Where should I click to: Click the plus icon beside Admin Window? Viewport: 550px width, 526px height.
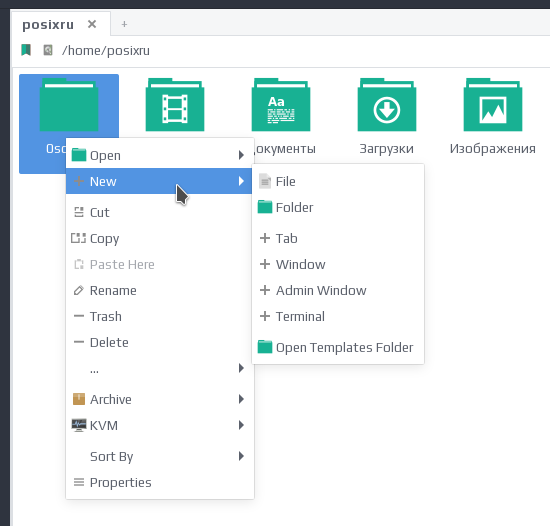click(265, 290)
